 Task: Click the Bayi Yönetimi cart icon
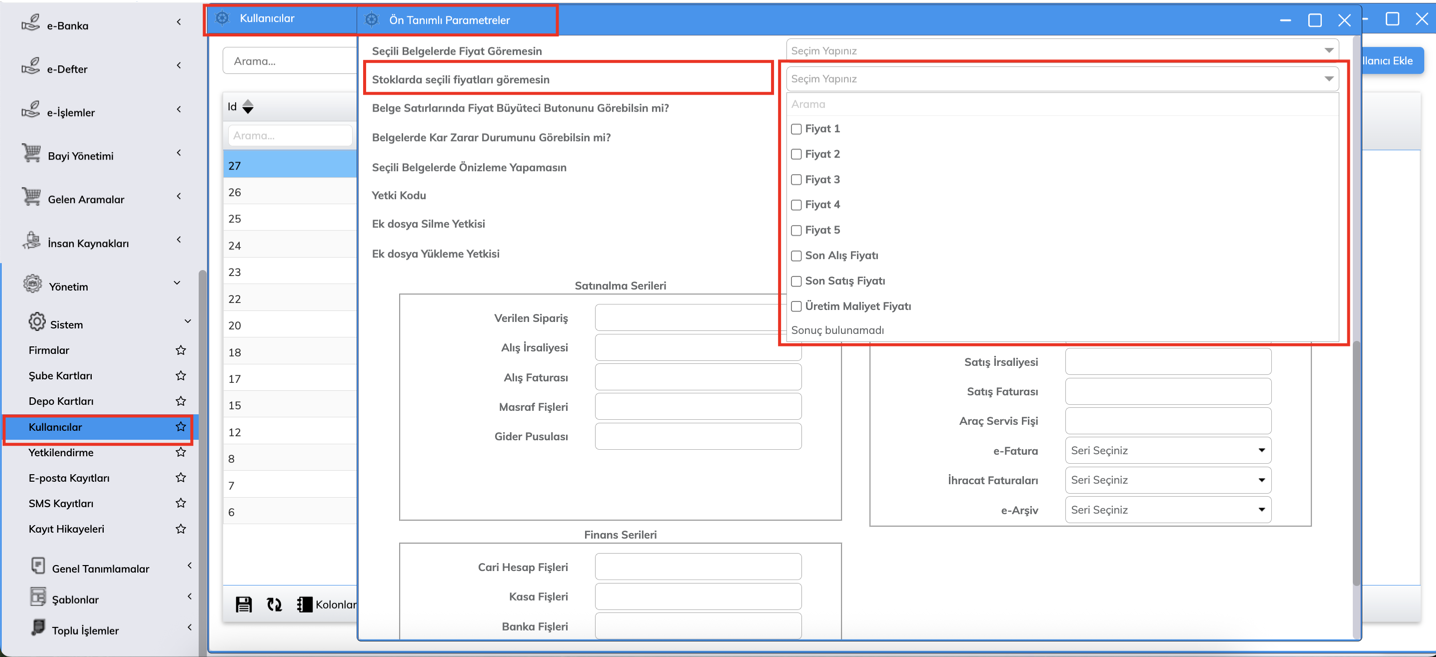(31, 154)
